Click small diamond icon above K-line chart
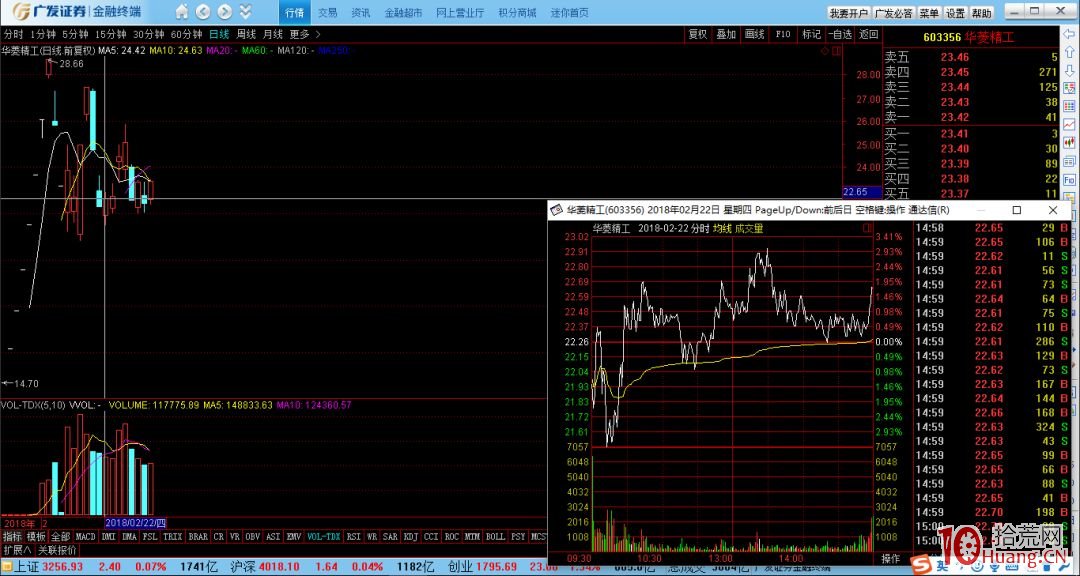 coord(824,51)
